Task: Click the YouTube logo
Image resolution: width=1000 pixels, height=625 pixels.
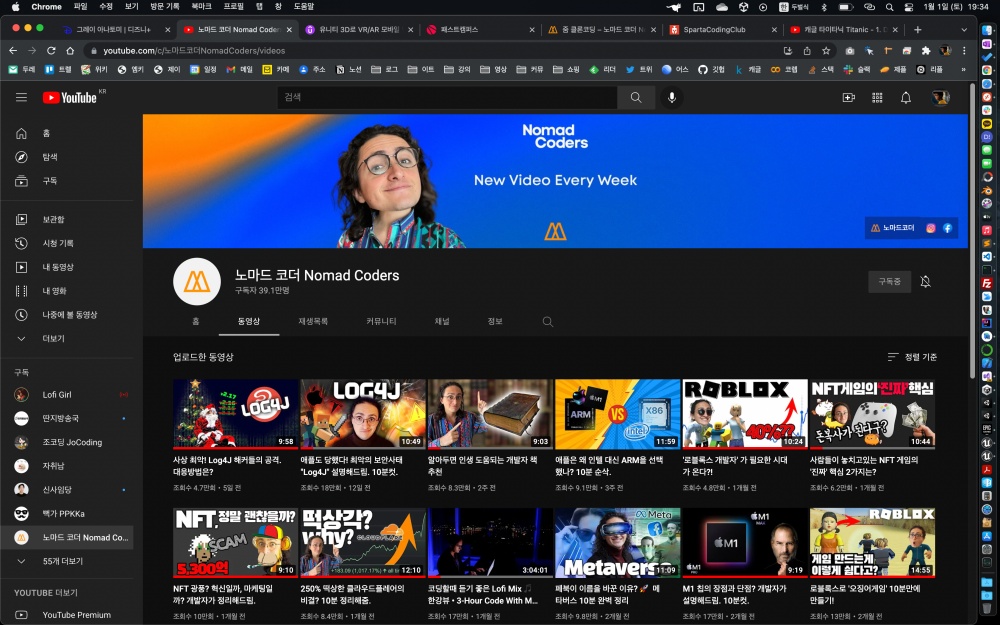Action: click(x=70, y=98)
